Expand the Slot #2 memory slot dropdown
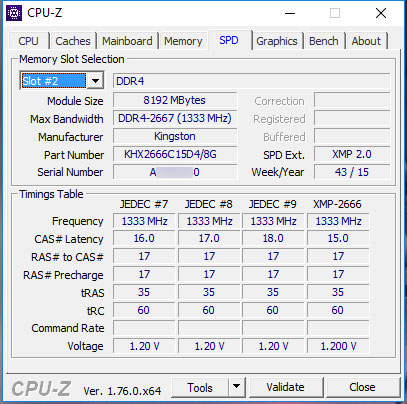The height and width of the screenshot is (404, 407). pyautogui.click(x=95, y=81)
